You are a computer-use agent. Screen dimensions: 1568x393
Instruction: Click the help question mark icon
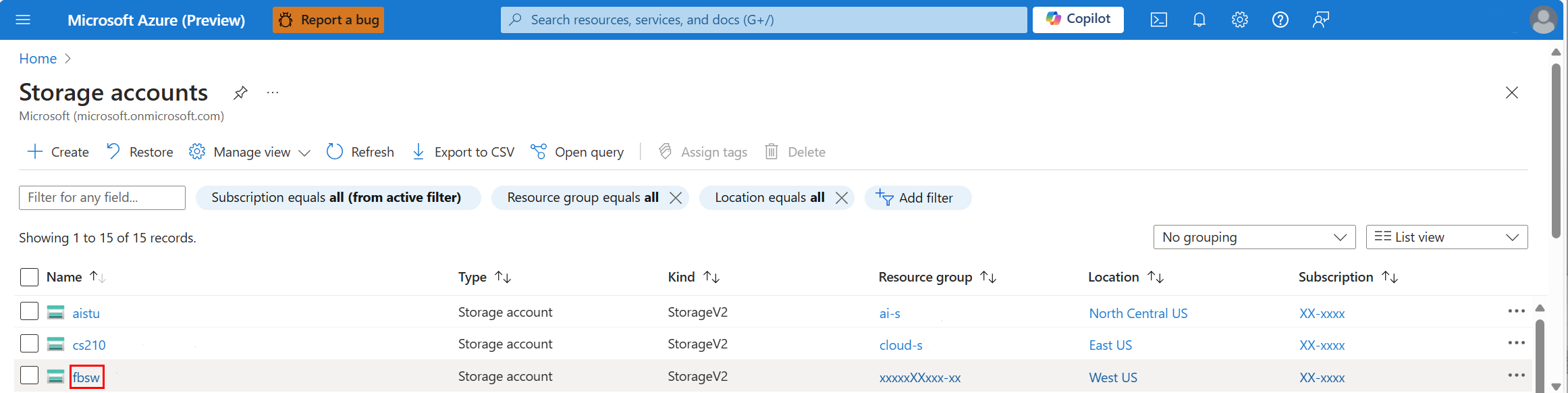(1280, 20)
